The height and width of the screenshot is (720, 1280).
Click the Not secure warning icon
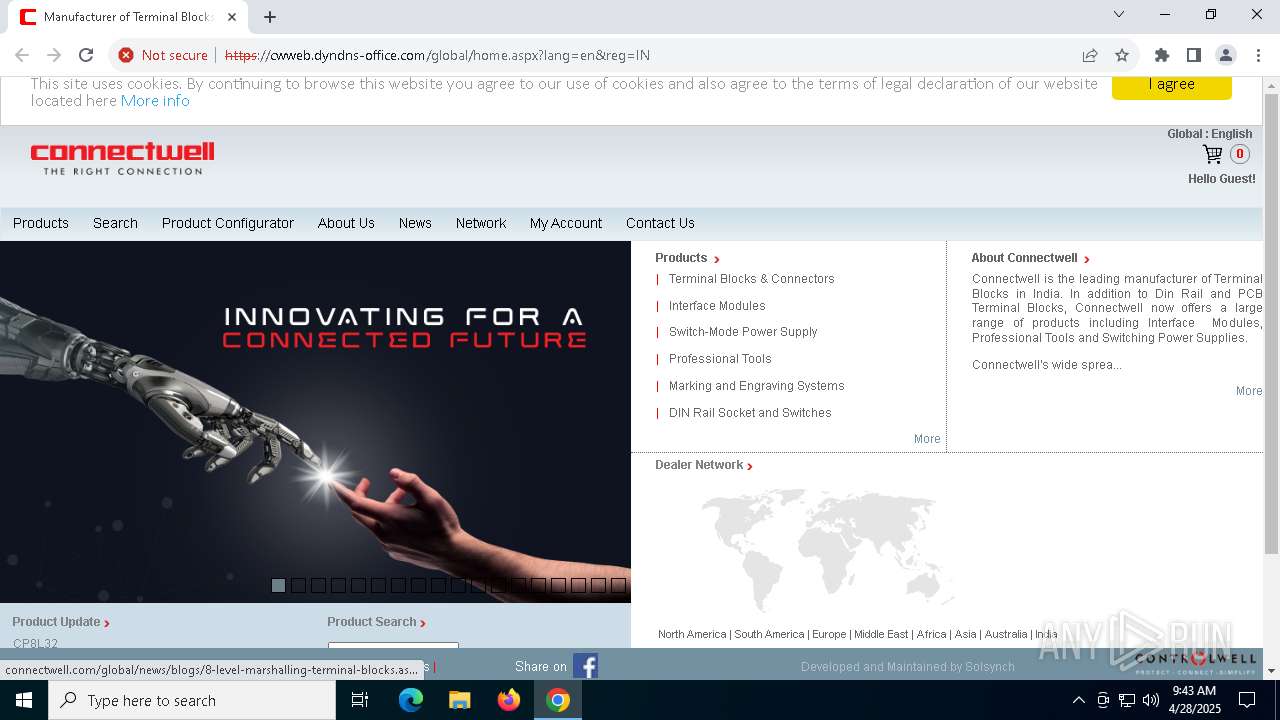click(126, 55)
